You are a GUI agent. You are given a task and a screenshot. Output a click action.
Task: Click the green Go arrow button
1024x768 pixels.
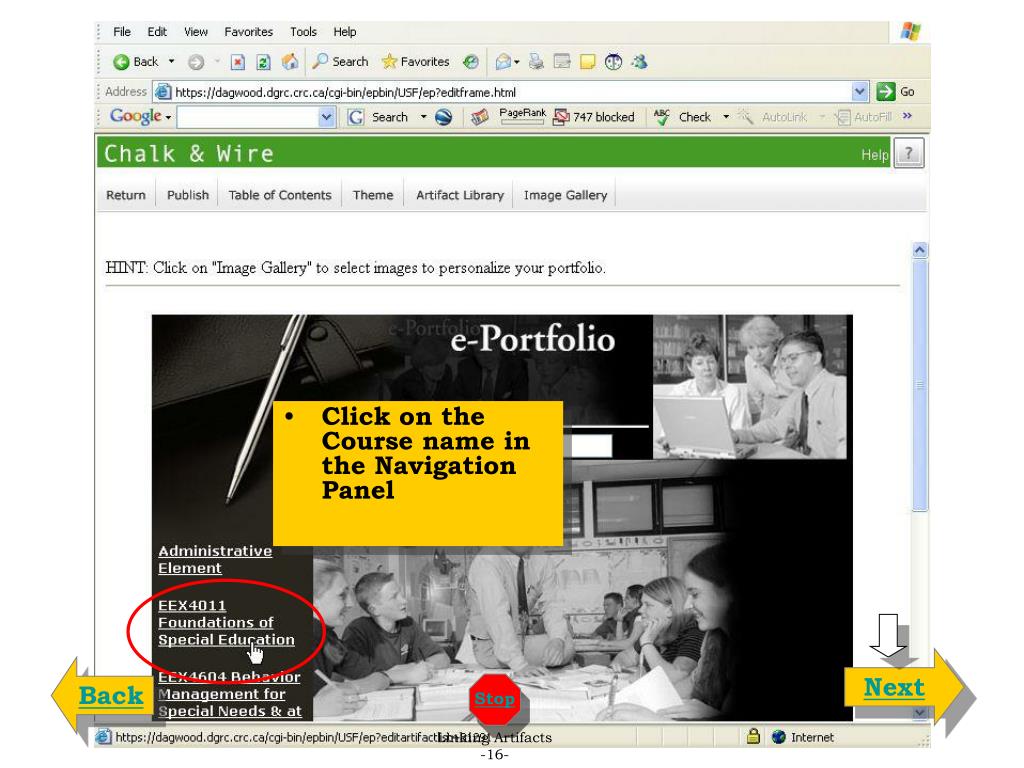pos(886,92)
